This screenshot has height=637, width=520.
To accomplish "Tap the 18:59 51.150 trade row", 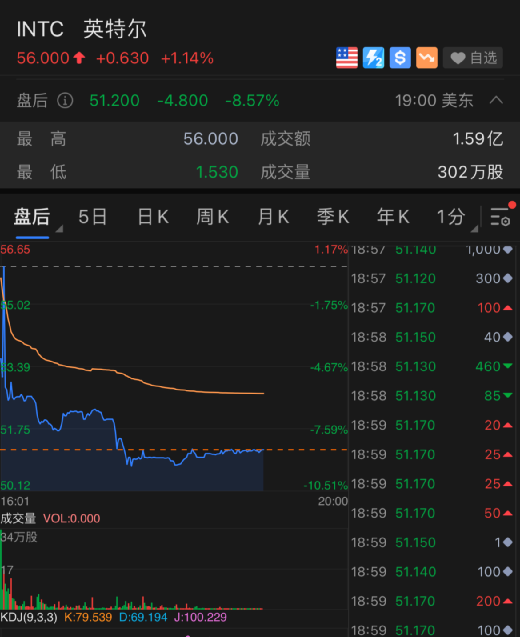I will [x=432, y=542].
